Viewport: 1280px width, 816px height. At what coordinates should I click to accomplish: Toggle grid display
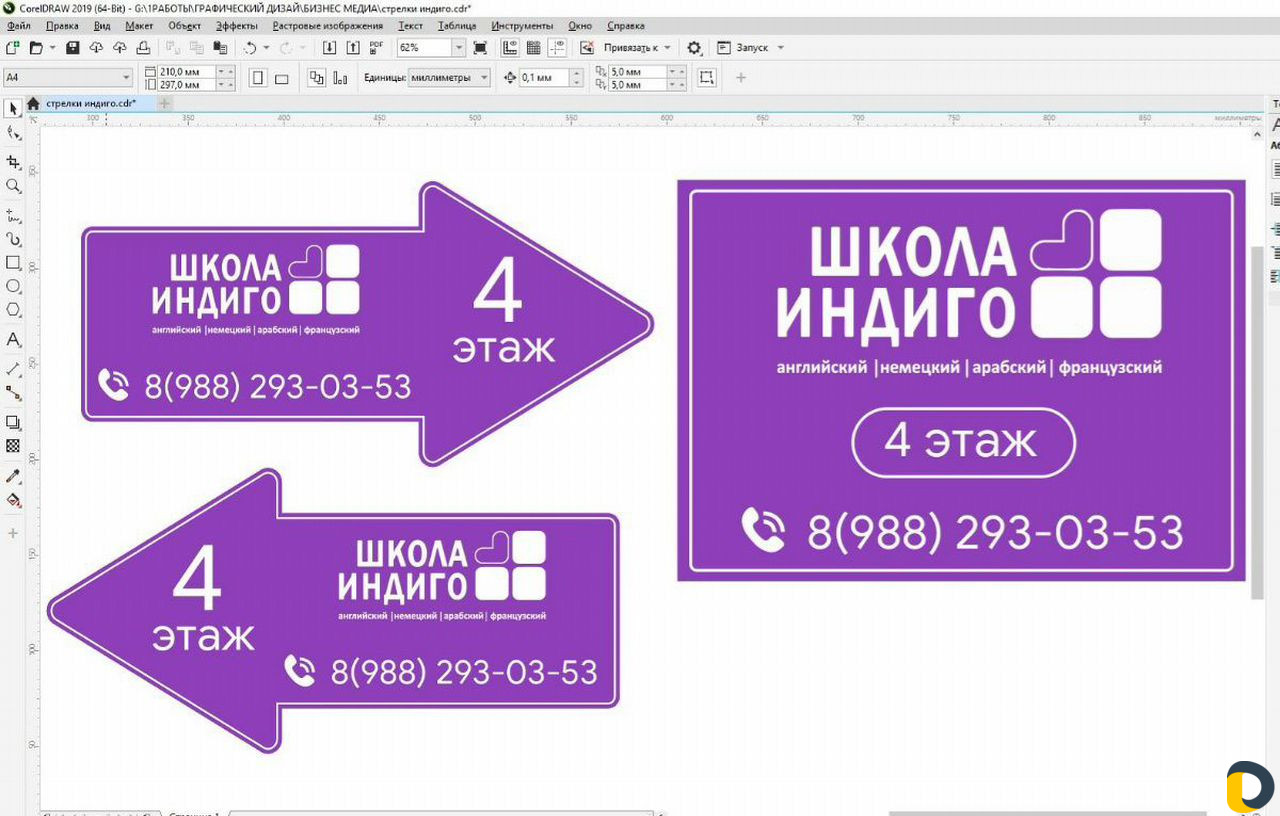533,47
